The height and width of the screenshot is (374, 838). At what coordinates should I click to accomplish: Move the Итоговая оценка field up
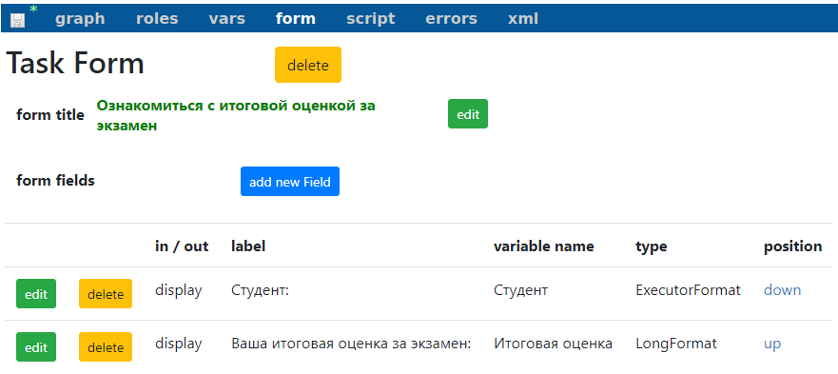(x=772, y=344)
